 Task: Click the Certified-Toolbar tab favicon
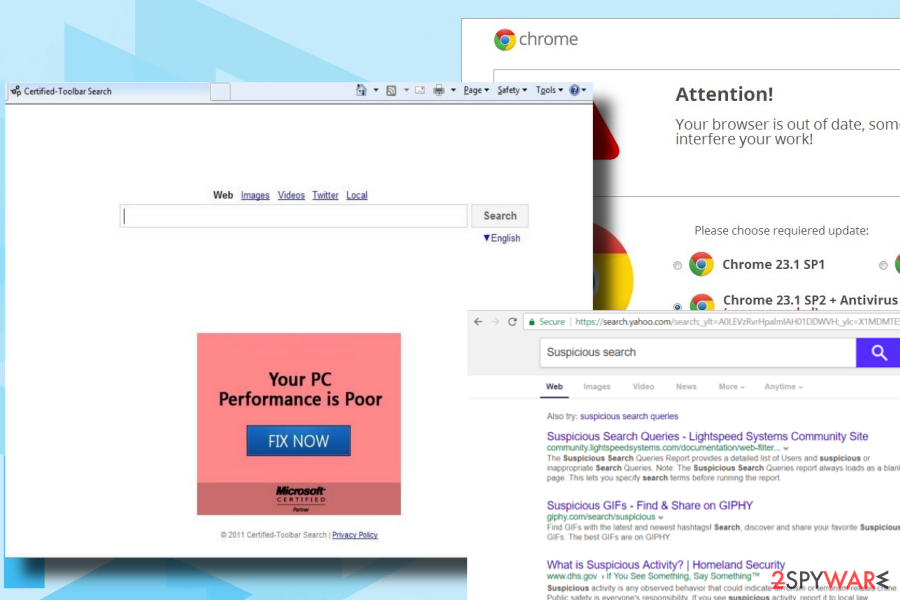pos(16,91)
